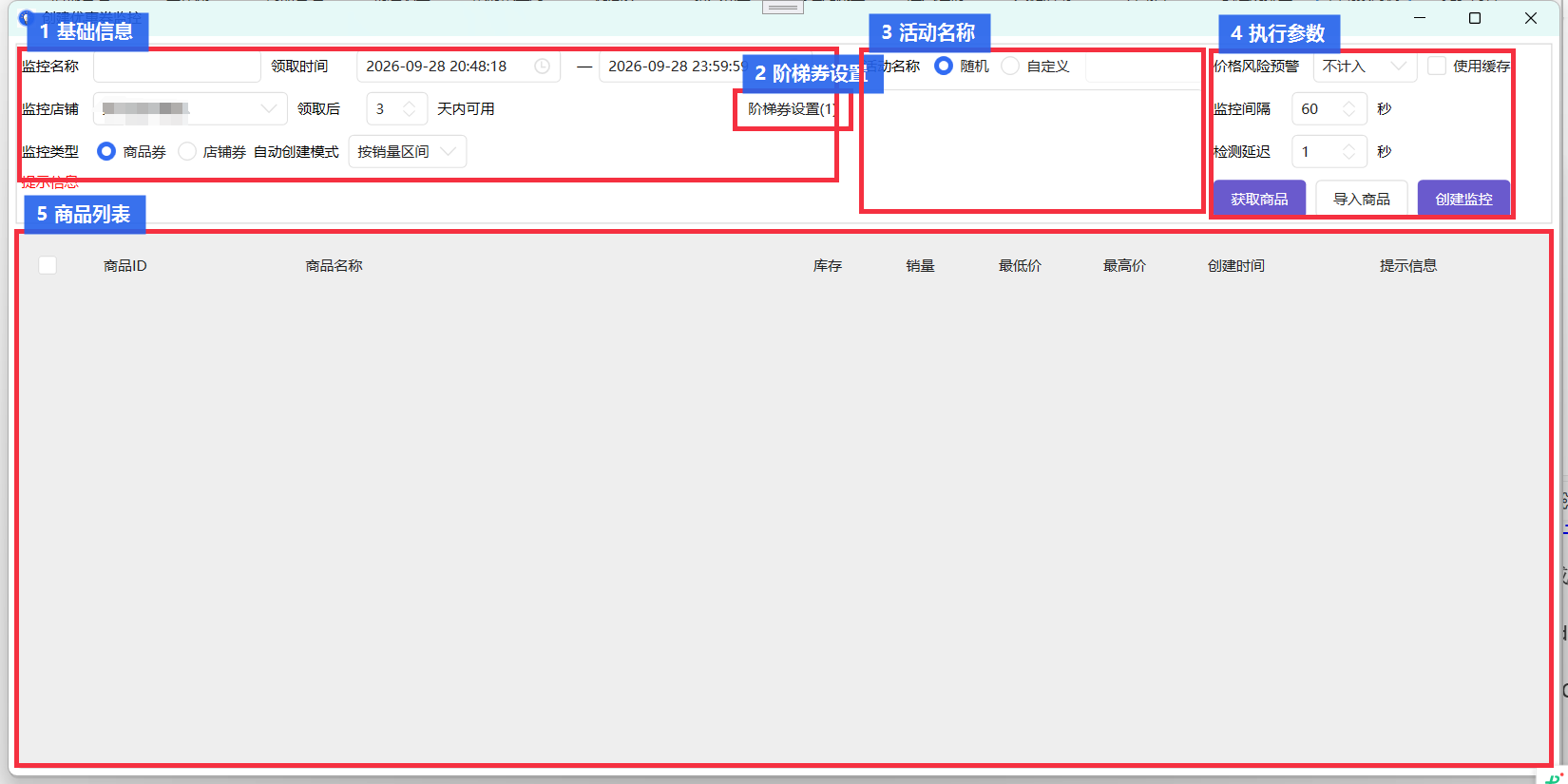Click the 商品名称 column header
Image resolution: width=1568 pixels, height=784 pixels.
coord(334,266)
